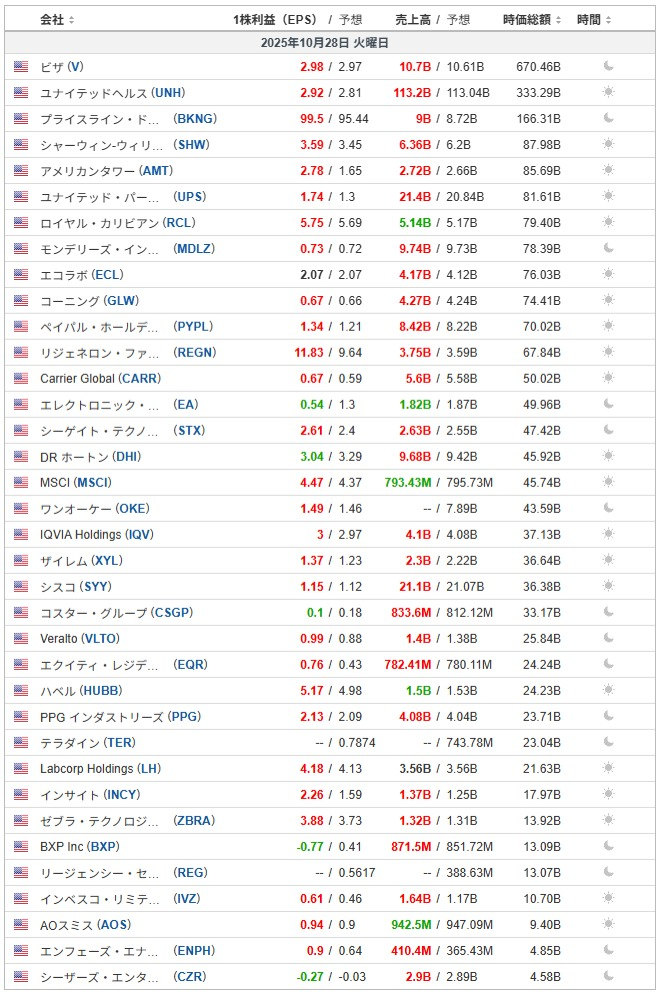Image resolution: width=664 pixels, height=998 pixels.
Task: Click the US flag in the CZR row
Action: click(21, 977)
